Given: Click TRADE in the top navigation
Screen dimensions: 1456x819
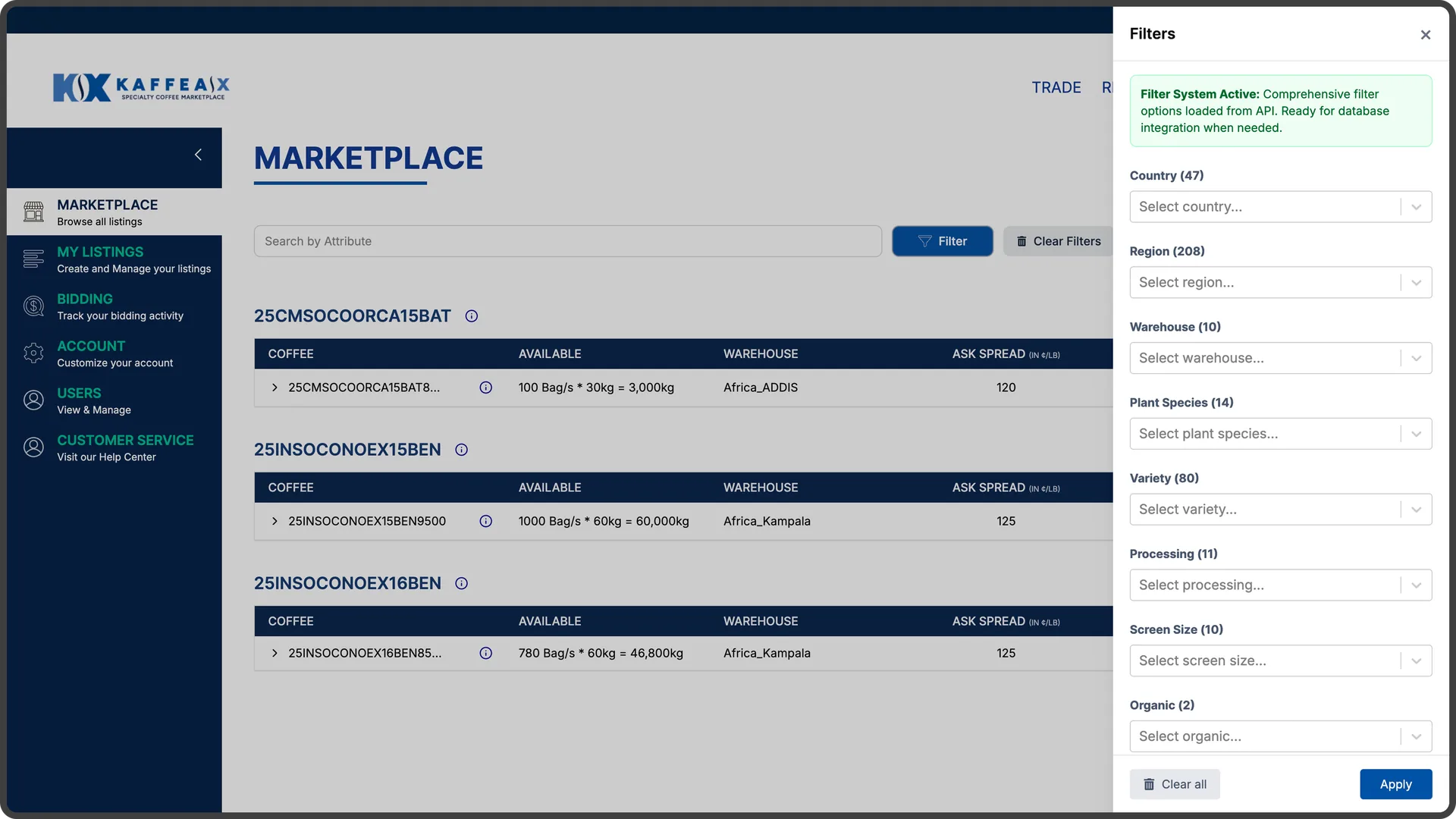Looking at the screenshot, I should point(1056,87).
